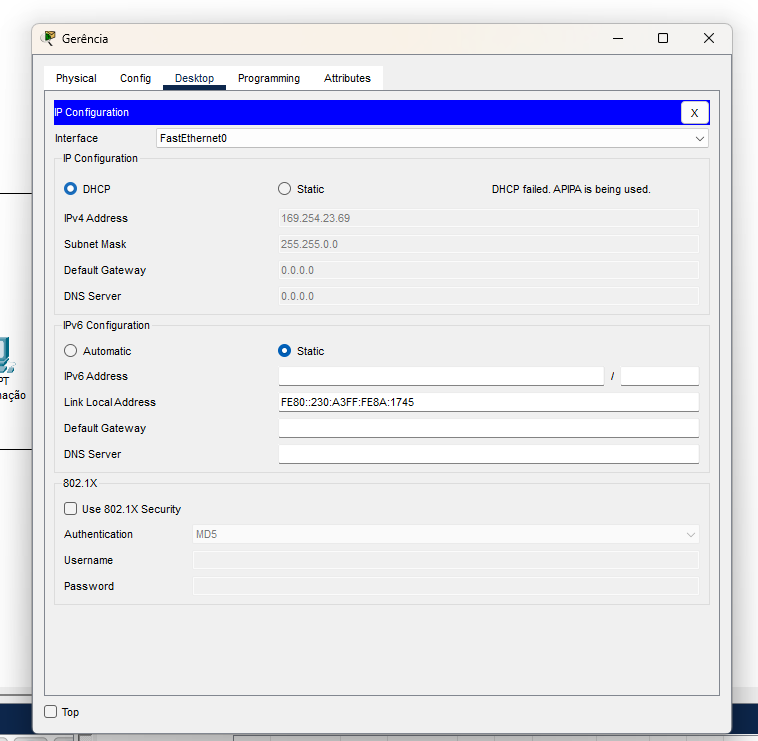Open the Authentication MD5 dropdown
The image size is (758, 741).
point(446,534)
